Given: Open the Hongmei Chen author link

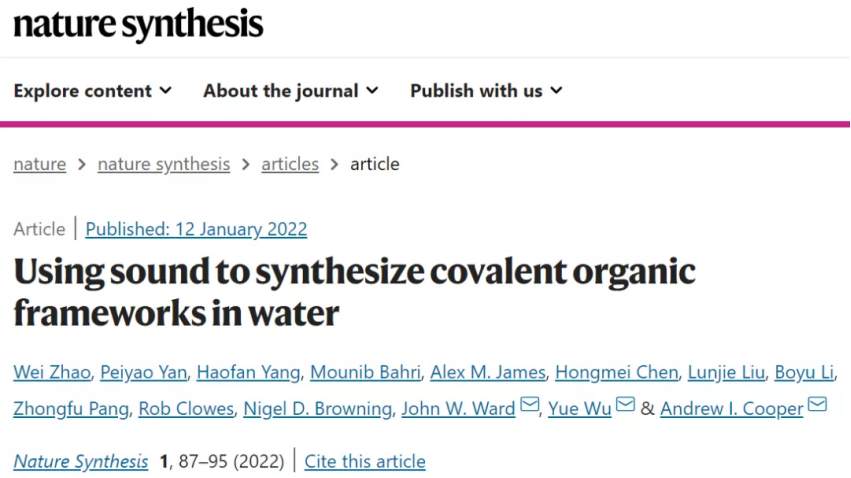Looking at the screenshot, I should click(617, 372).
